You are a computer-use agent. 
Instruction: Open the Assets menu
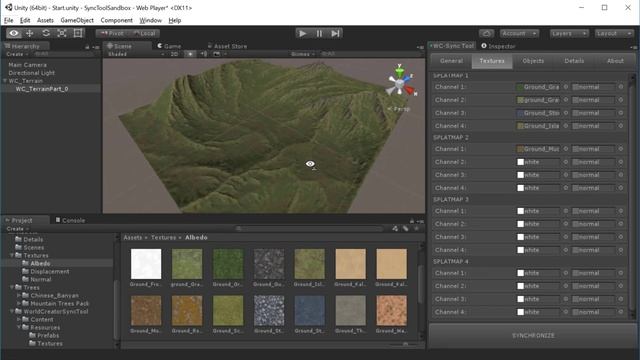pos(45,20)
